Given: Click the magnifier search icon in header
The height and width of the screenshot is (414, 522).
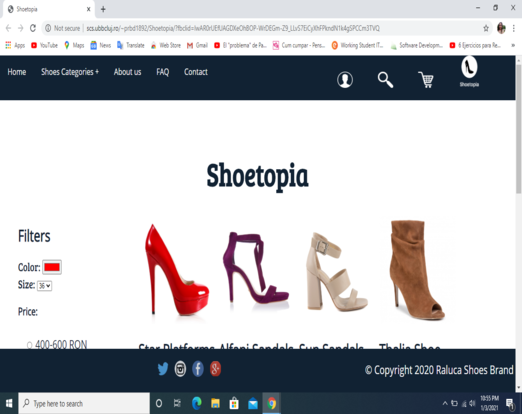Looking at the screenshot, I should (x=385, y=80).
